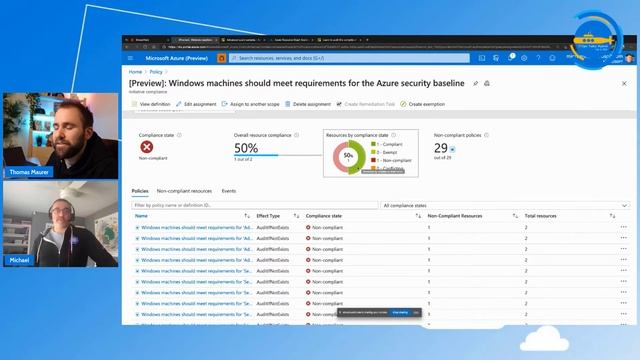Click the Effect Type column header text
This screenshot has height=360, width=640.
(268, 216)
